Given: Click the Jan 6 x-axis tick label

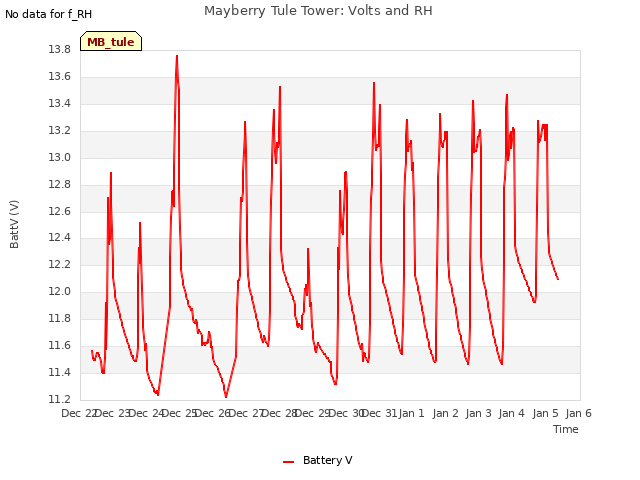Looking at the screenshot, I should 578,413.
